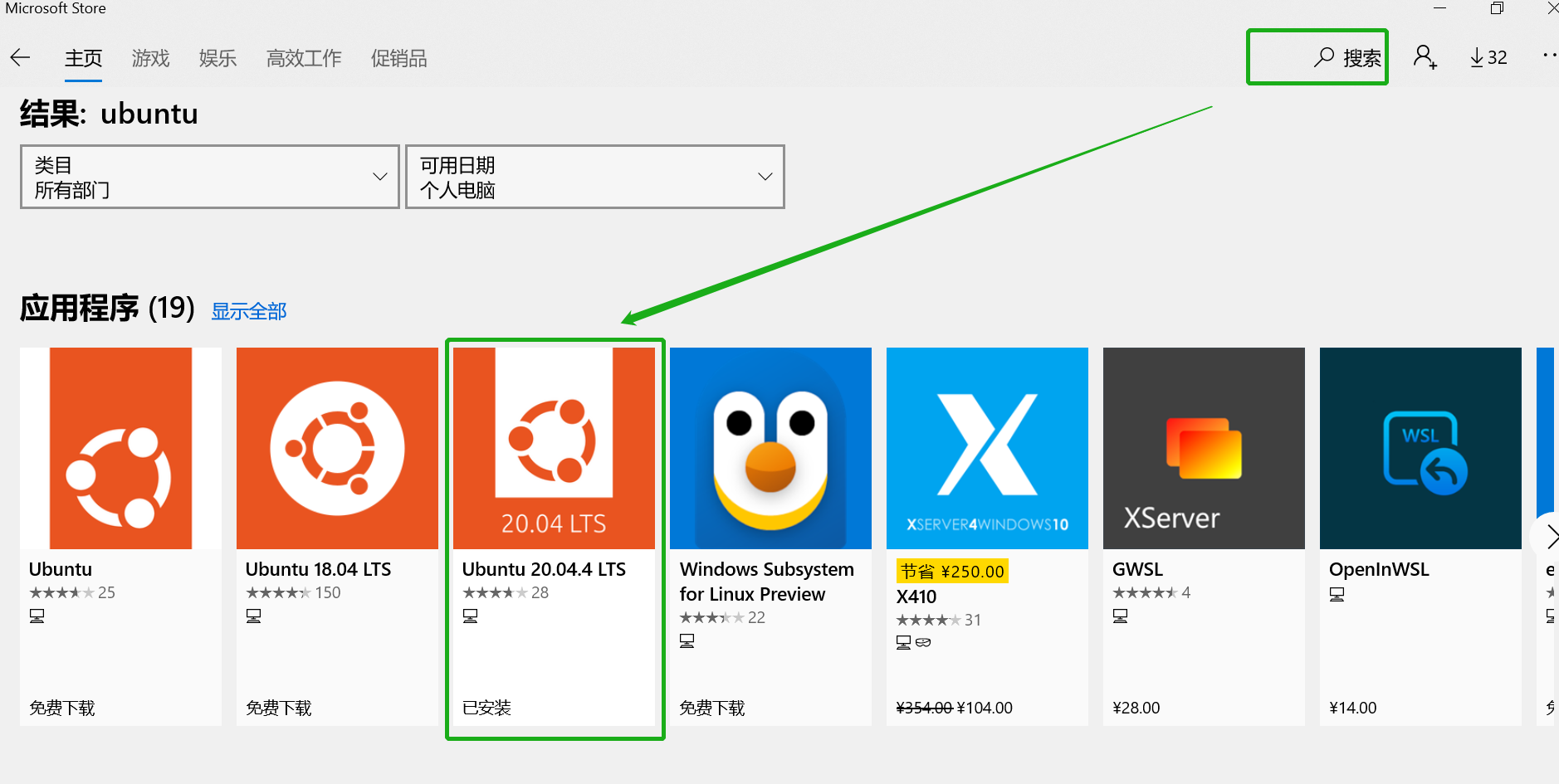
Task: Show next apps with the right chevron
Action: pyautogui.click(x=1550, y=537)
